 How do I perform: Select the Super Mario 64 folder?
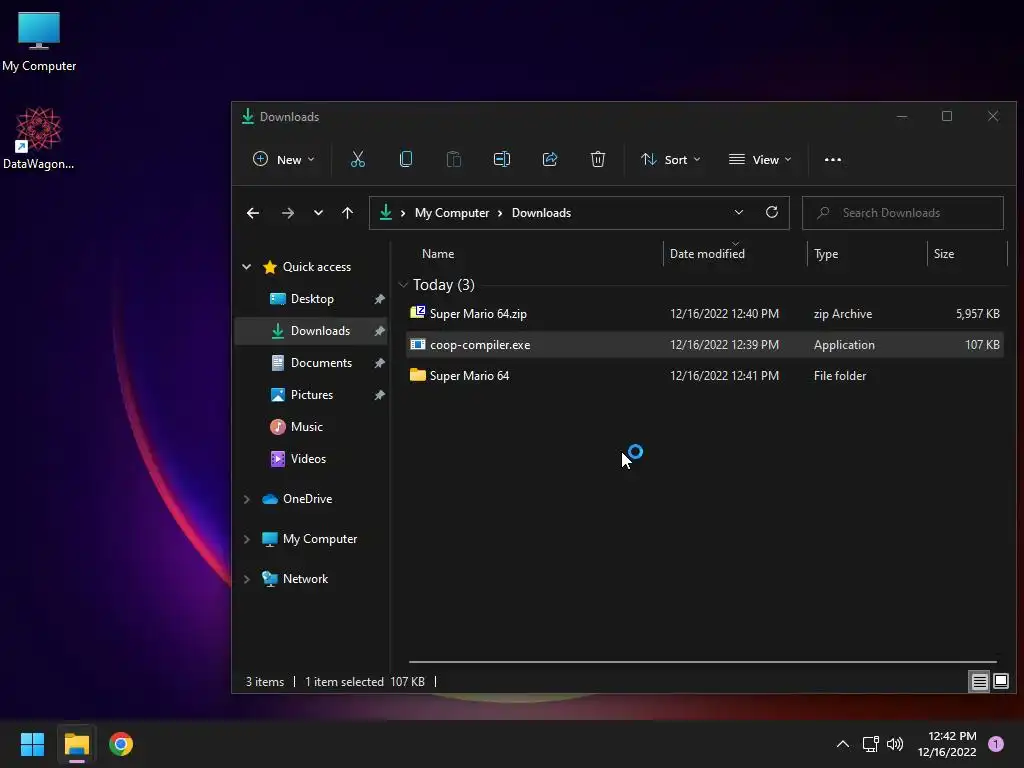(x=705, y=376)
